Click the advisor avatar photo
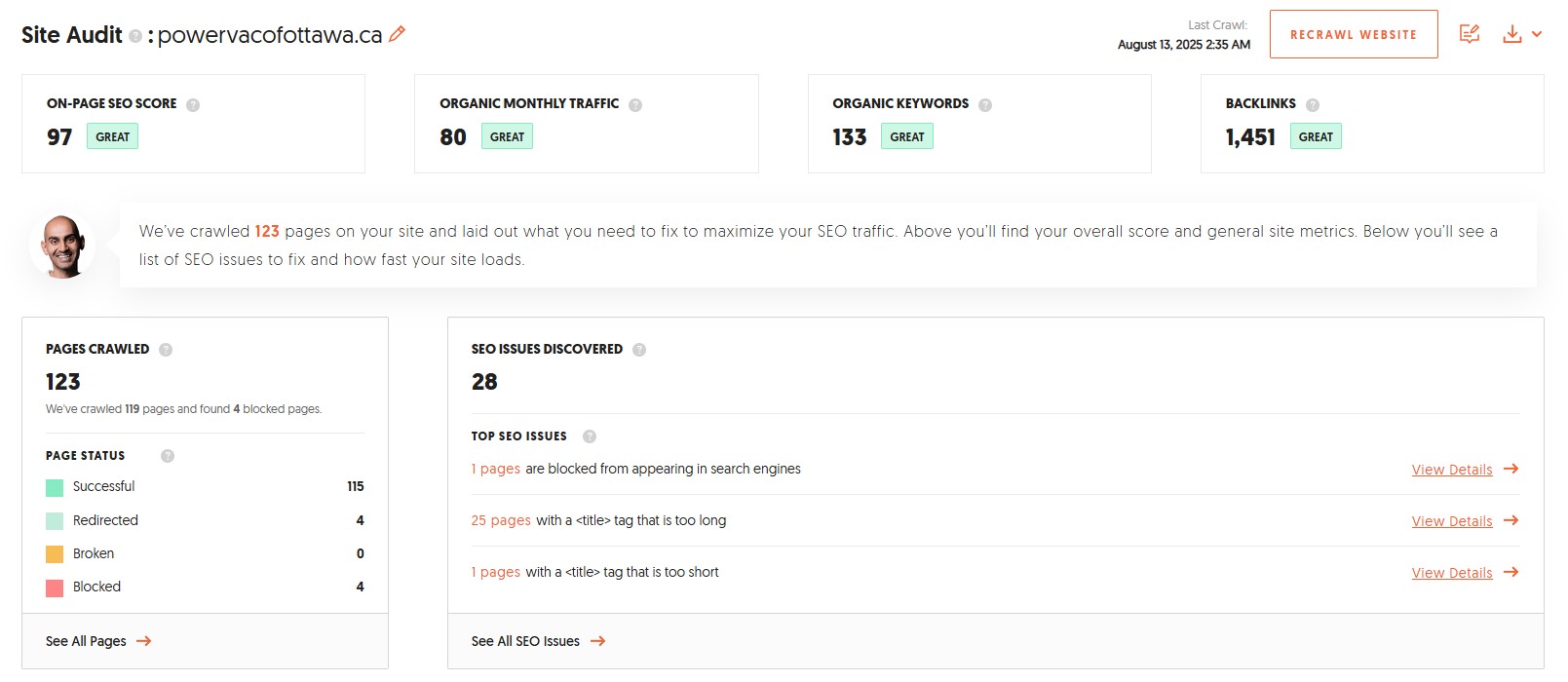This screenshot has height=682, width=1568. tap(62, 246)
